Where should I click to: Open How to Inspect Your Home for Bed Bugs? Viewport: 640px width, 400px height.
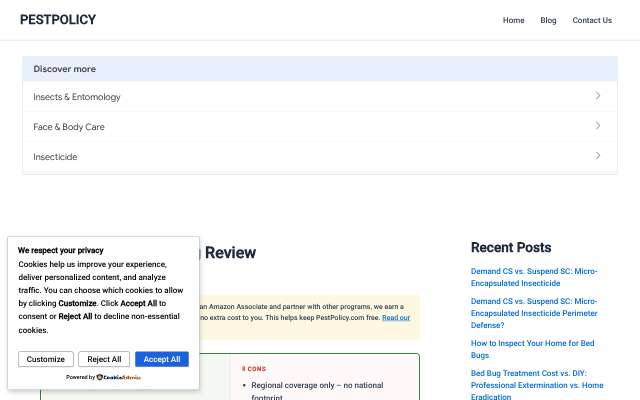[532, 349]
